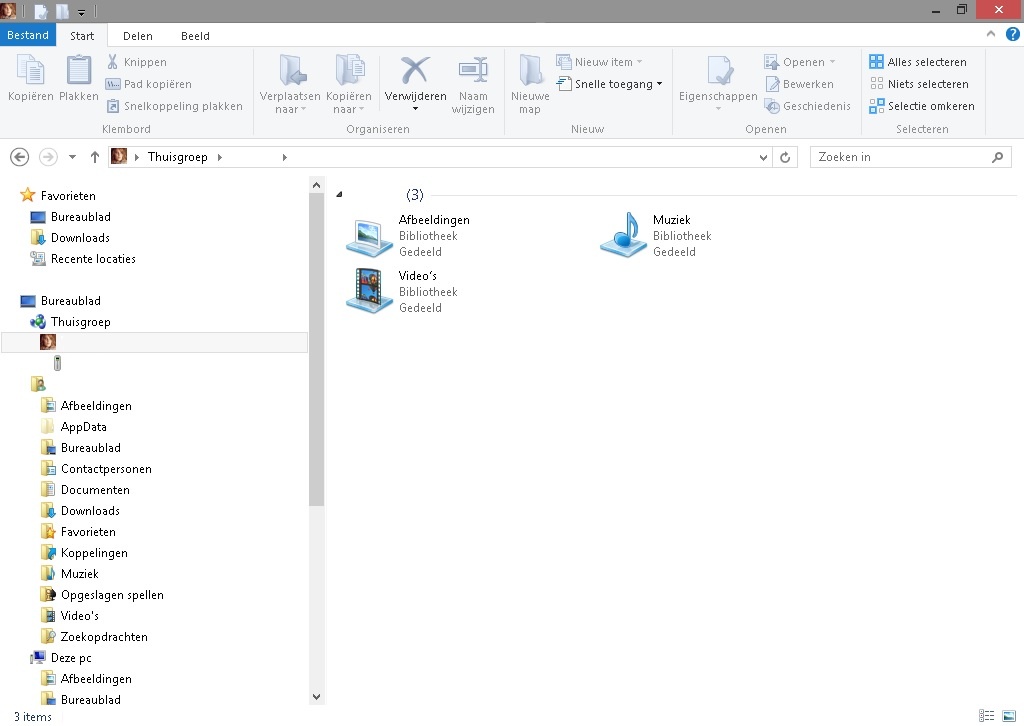
Task: Open address bar history dropdown
Action: 763,157
